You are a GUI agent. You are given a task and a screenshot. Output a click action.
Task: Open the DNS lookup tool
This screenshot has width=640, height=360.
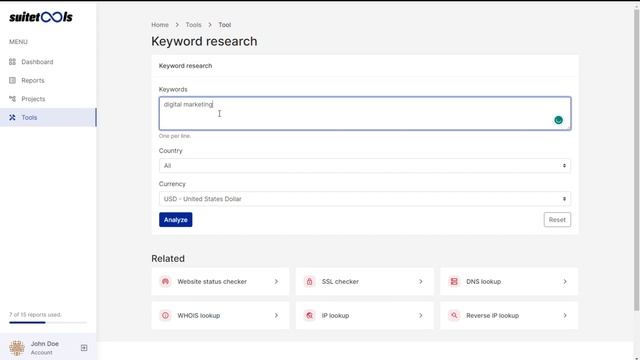[509, 282]
